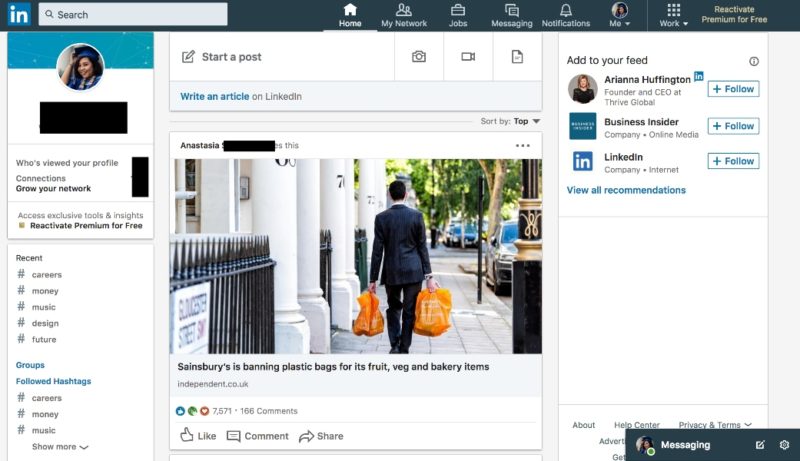Image resolution: width=800 pixels, height=461 pixels.
Task: Open the 166 Comments link
Action: pyautogui.click(x=268, y=411)
